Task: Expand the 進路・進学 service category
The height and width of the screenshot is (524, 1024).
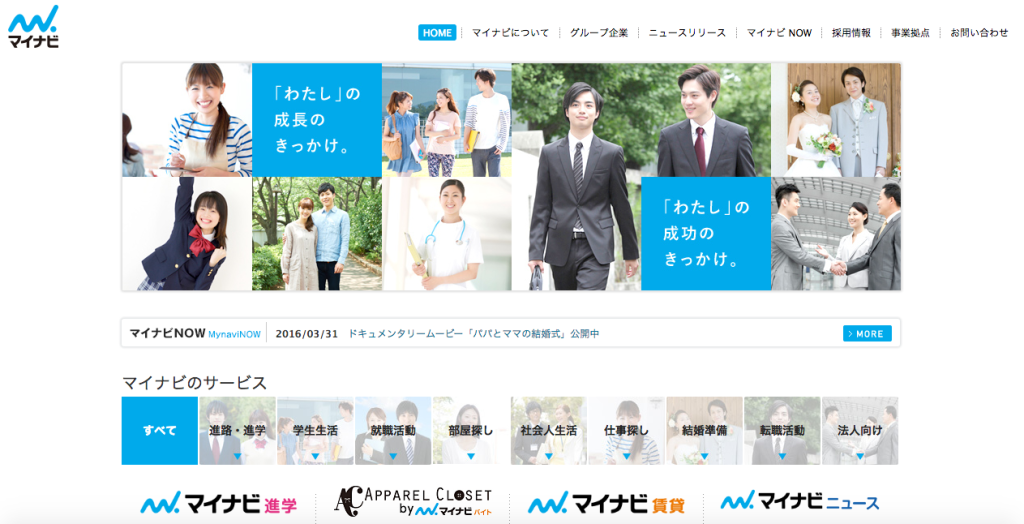Action: tap(238, 431)
